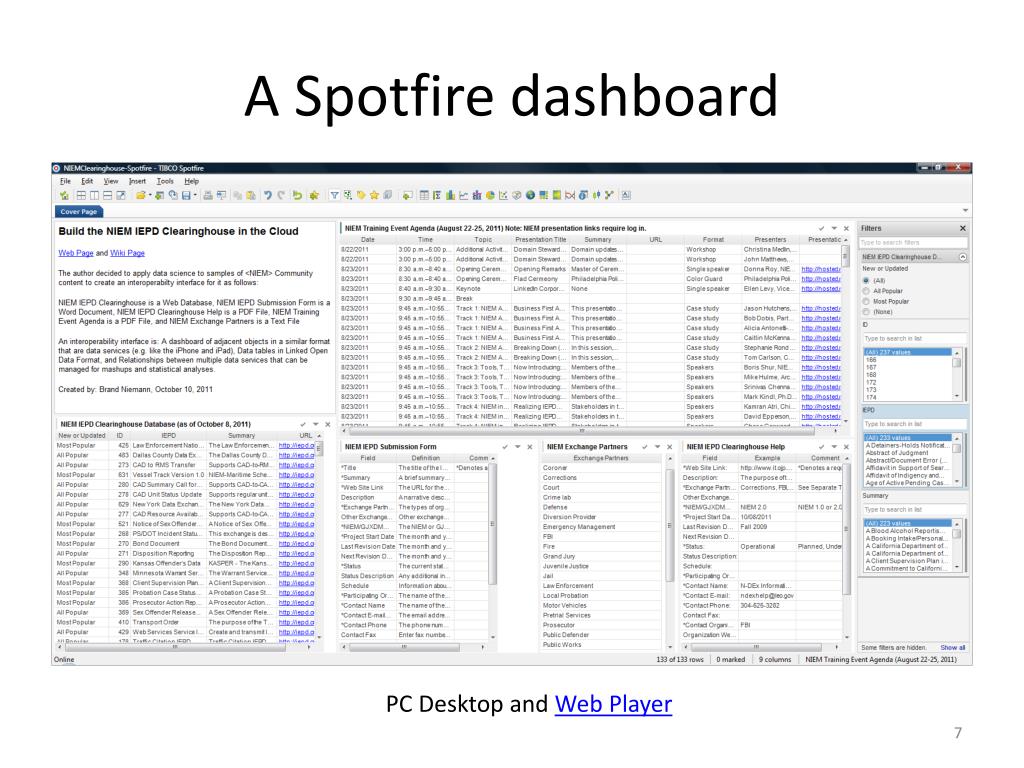Collapse the NIEM IEPD Clearinghouse filter group
Screen dimensions: 1024x768
point(963,257)
